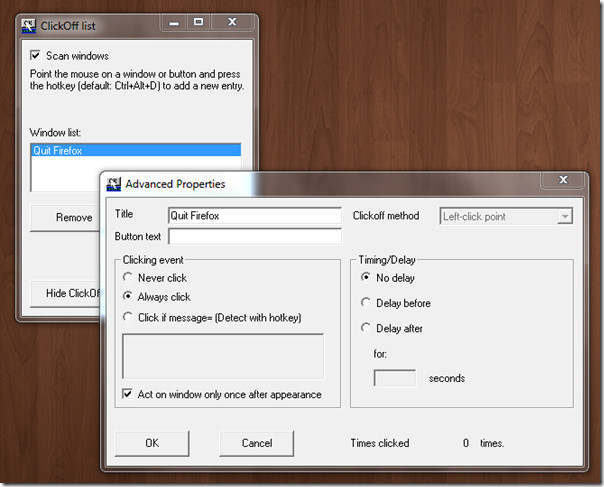The height and width of the screenshot is (487, 604).
Task: Confirm with the OK button
Action: tap(152, 443)
